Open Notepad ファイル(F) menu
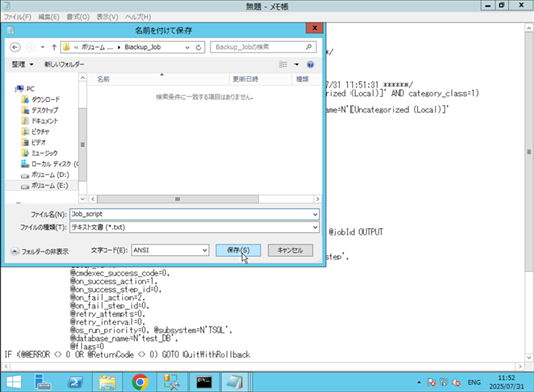The image size is (534, 392). (17, 17)
